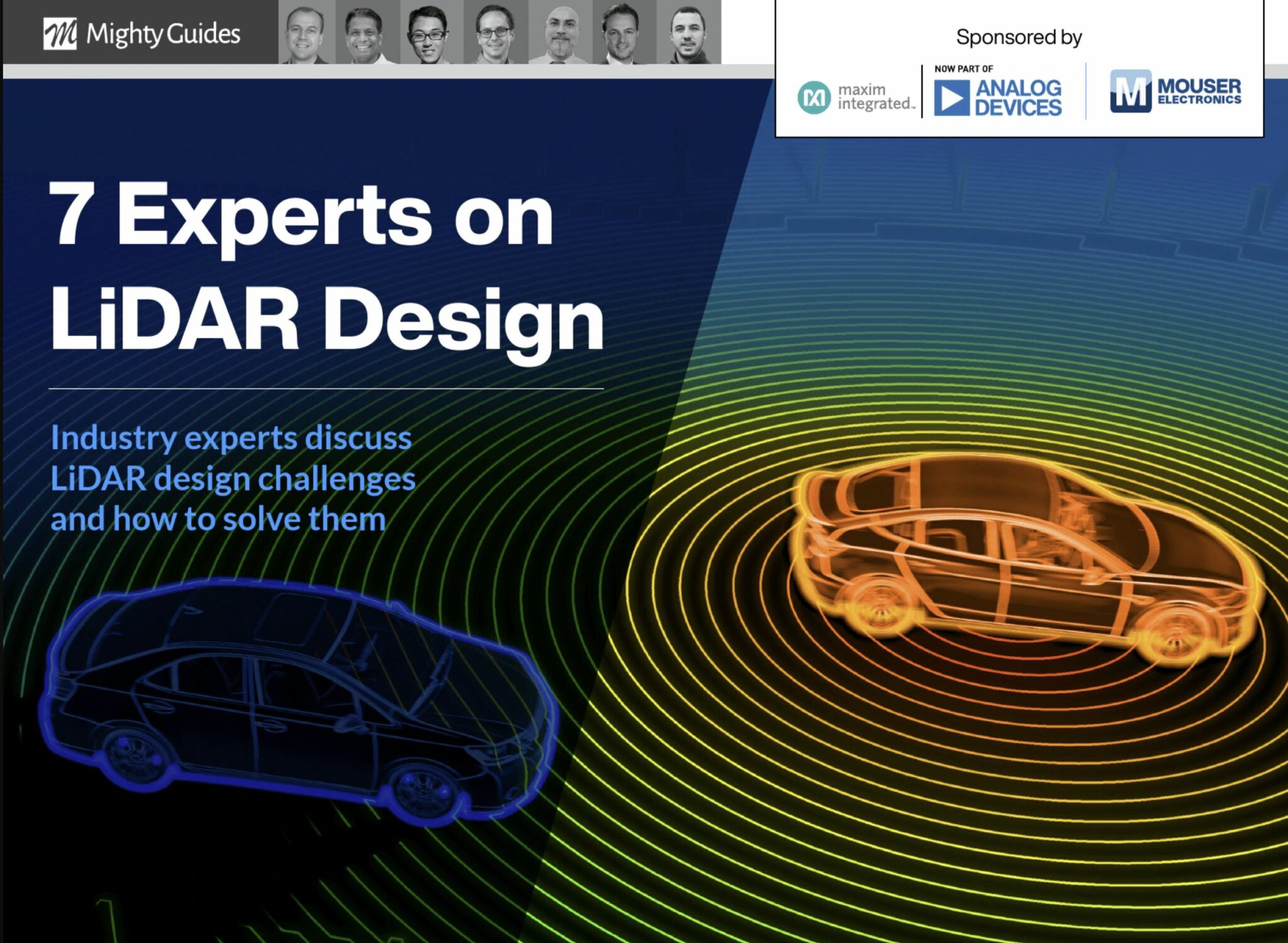1288x943 pixels.
Task: Select the fifth expert headshot, bald man with beard
Action: (x=560, y=32)
